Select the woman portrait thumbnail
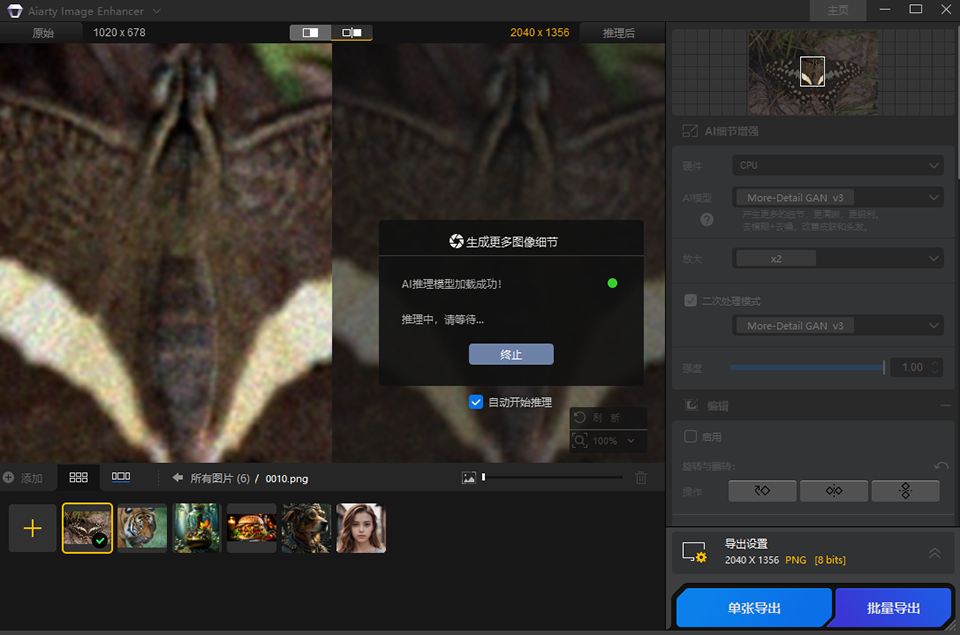Viewport: 960px width, 635px height. [361, 528]
